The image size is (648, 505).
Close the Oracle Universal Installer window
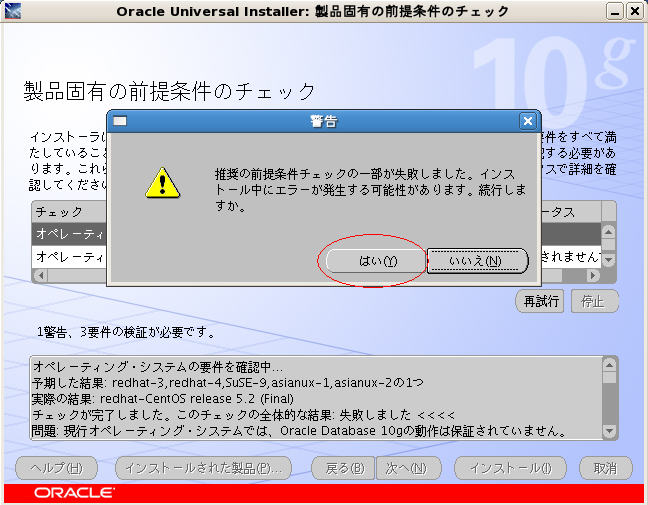pyautogui.click(x=634, y=11)
